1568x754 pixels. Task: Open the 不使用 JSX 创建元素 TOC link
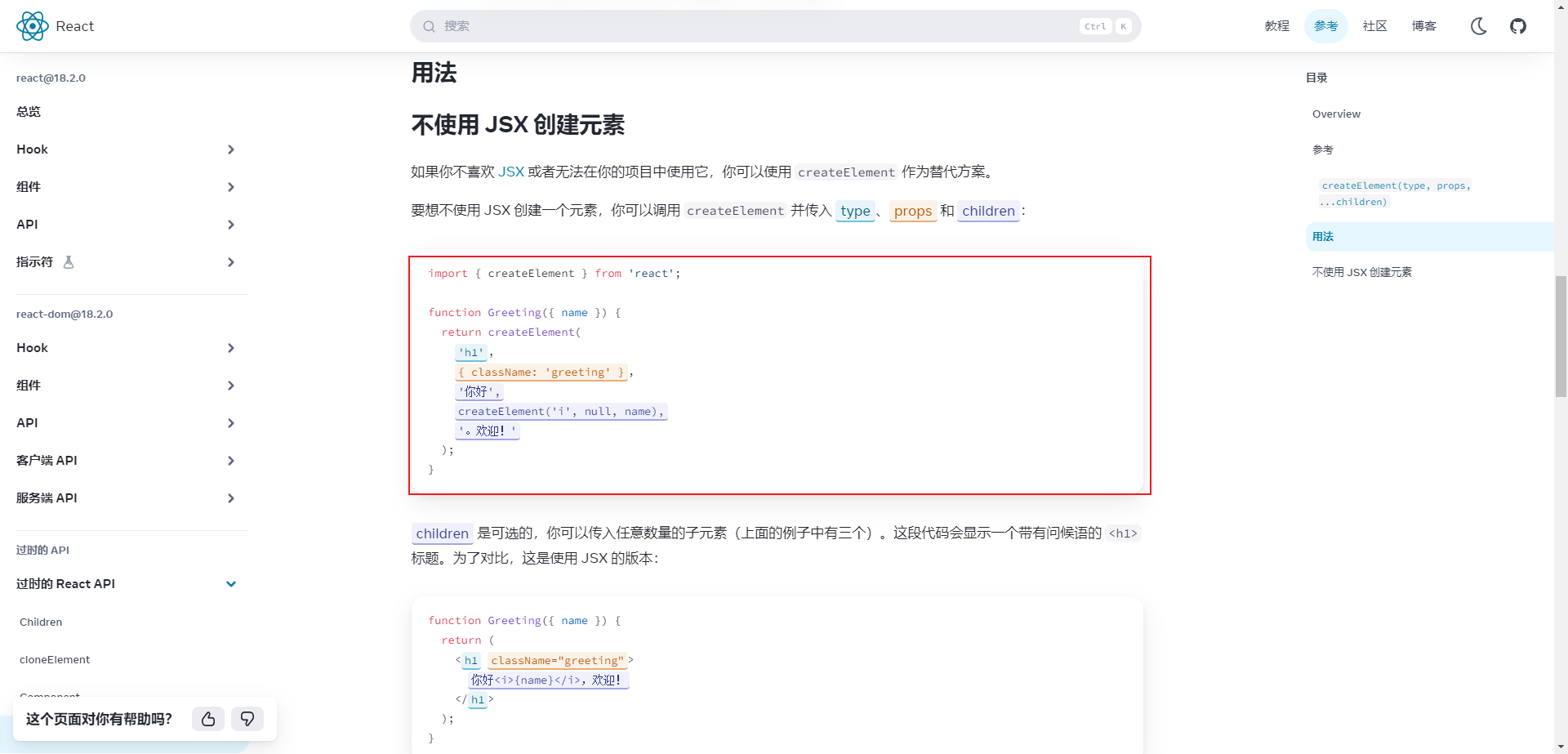(1362, 272)
